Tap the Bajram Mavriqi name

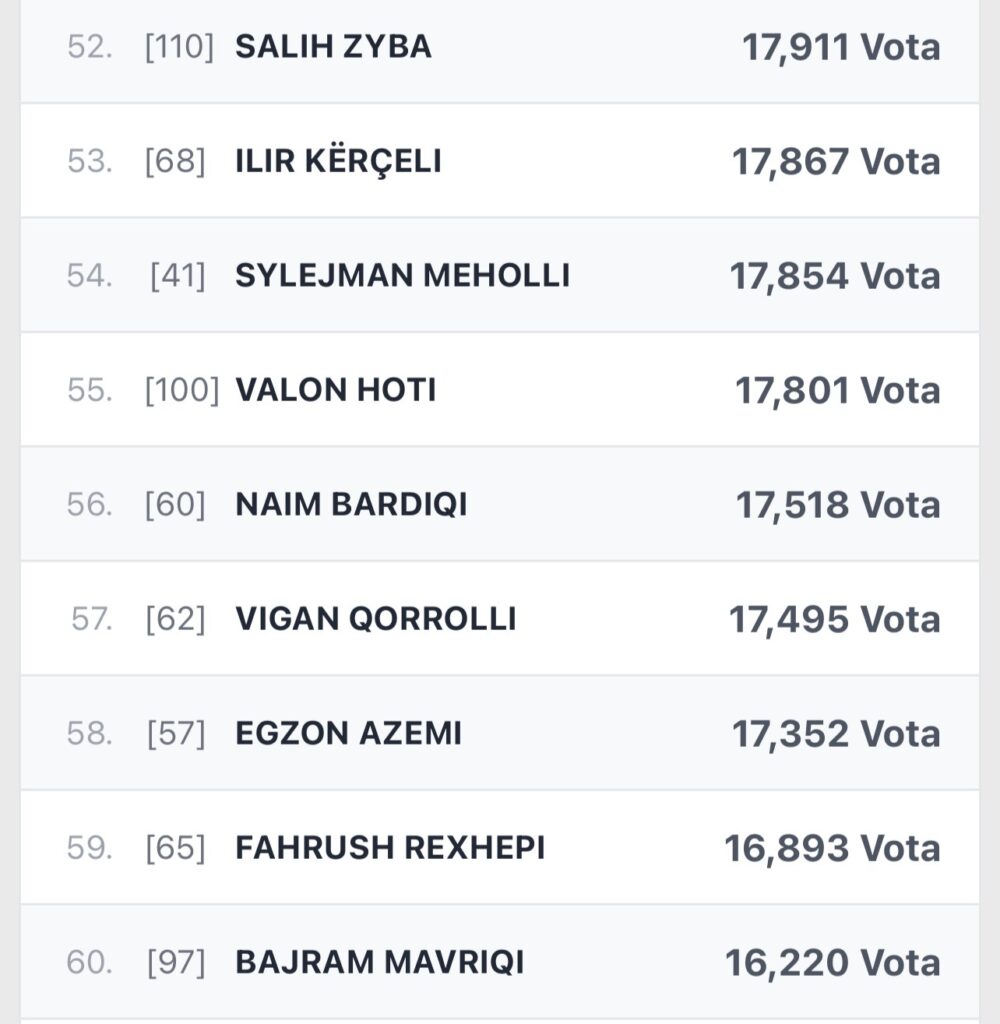tap(379, 963)
